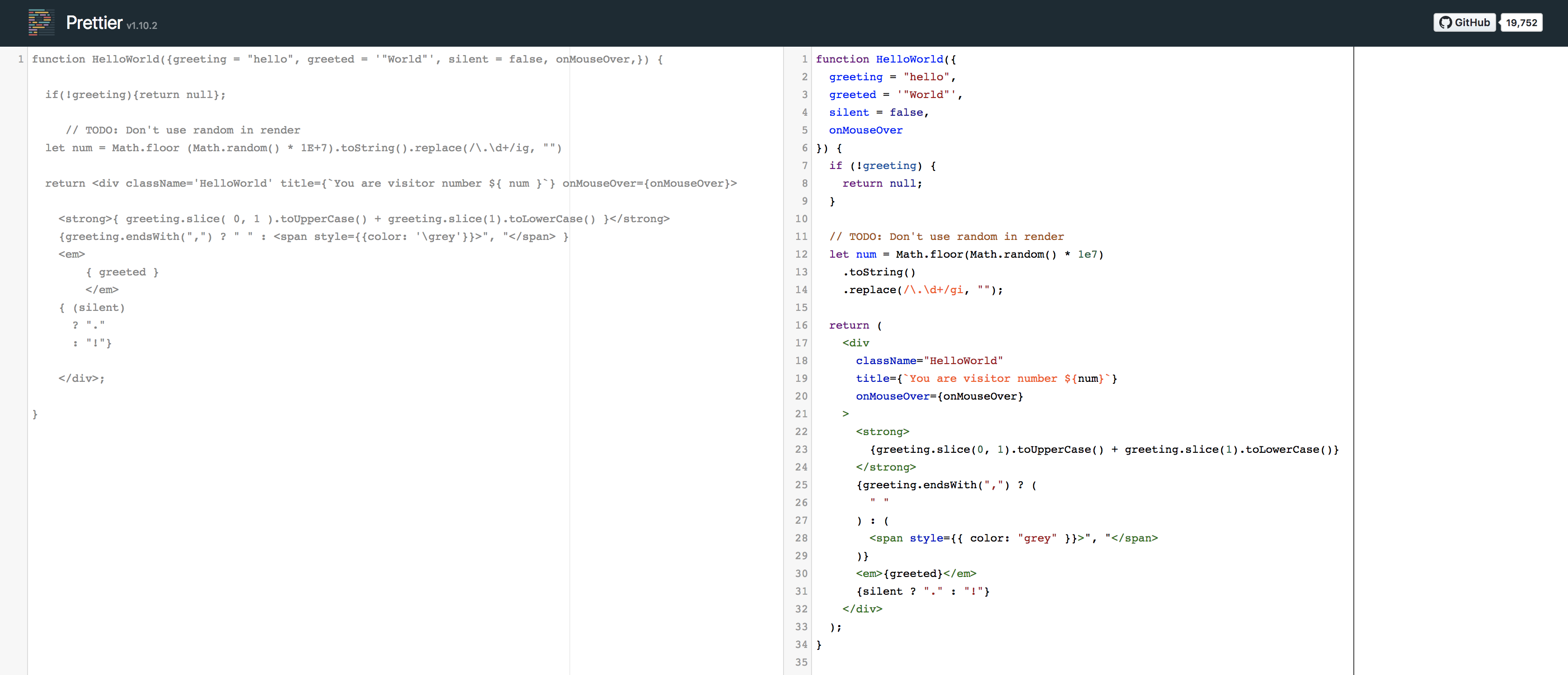
Task: Click input line 'function HelloWorld({greeting' in the left editor
Action: [x=348, y=59]
